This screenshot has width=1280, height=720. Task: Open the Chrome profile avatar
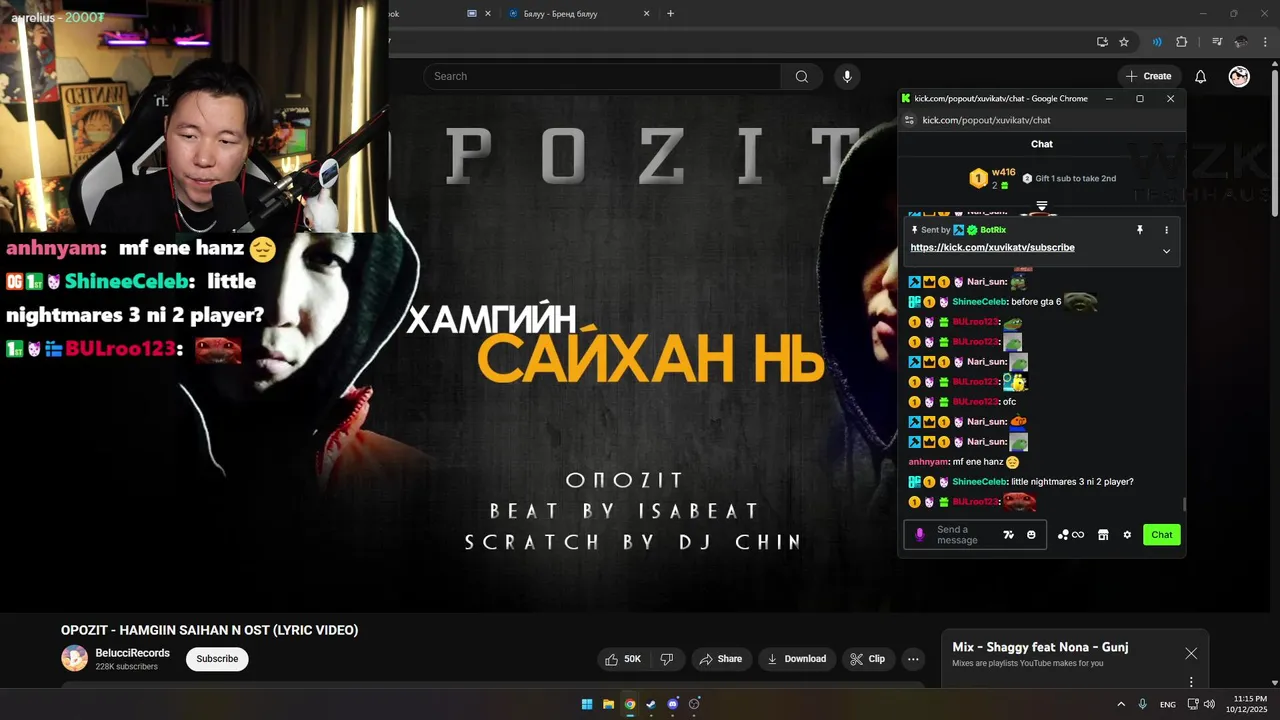[1241, 42]
